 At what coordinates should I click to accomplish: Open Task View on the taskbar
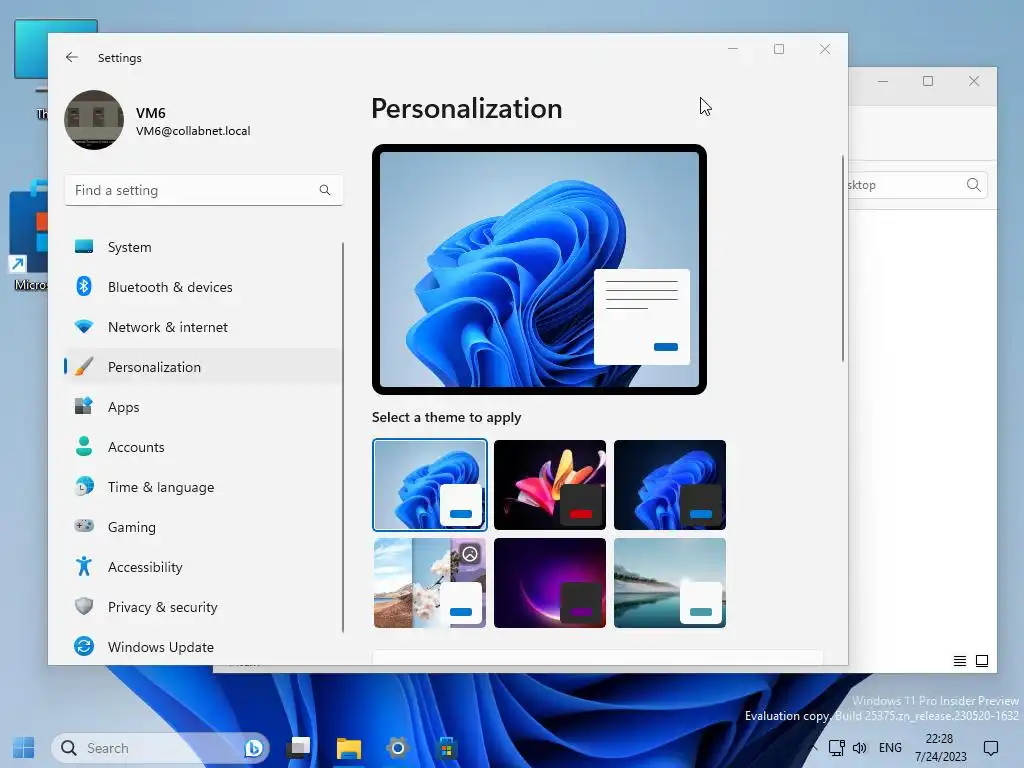click(x=299, y=748)
